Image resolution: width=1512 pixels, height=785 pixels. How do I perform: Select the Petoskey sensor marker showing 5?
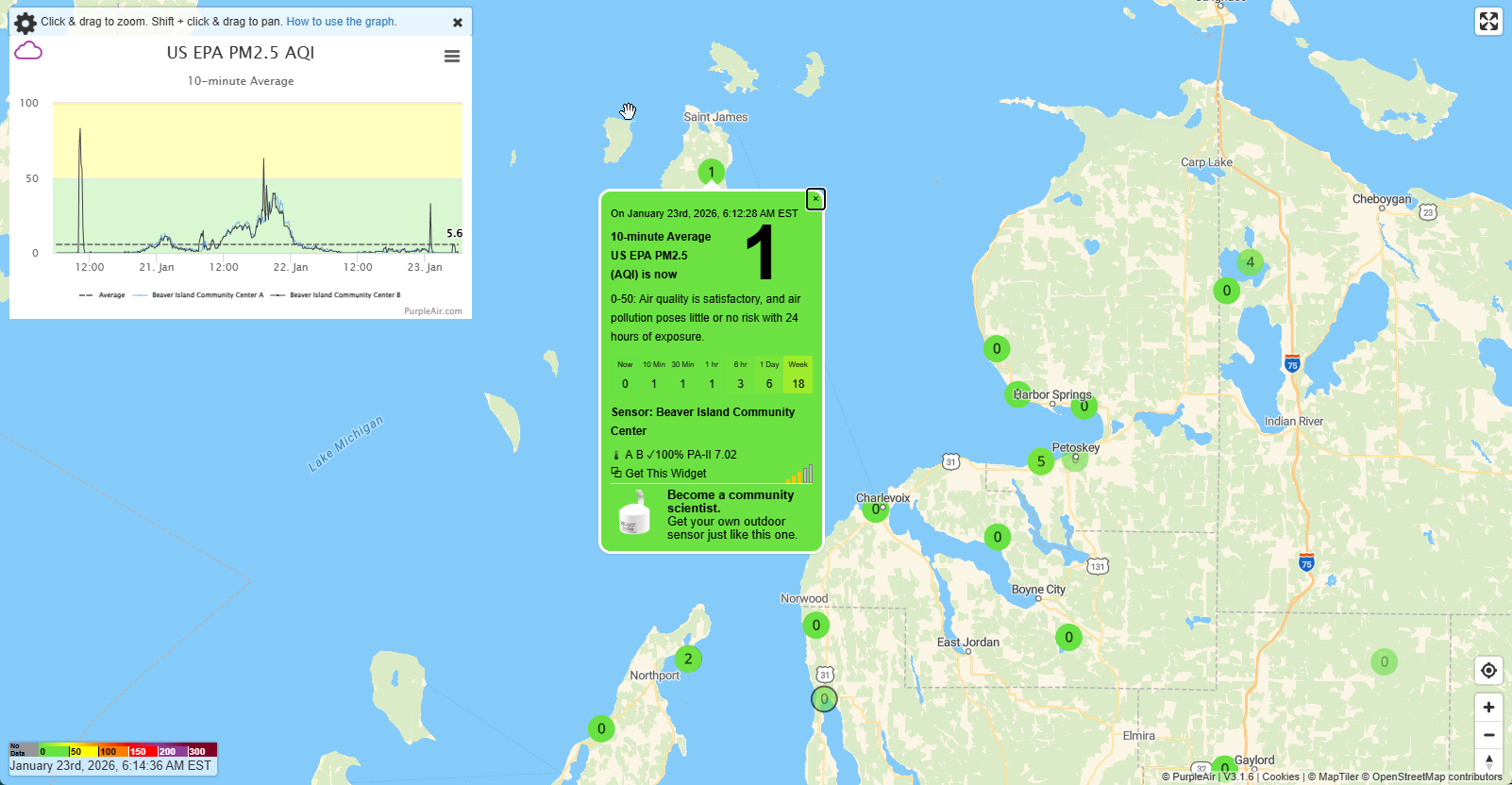pyautogui.click(x=1041, y=461)
